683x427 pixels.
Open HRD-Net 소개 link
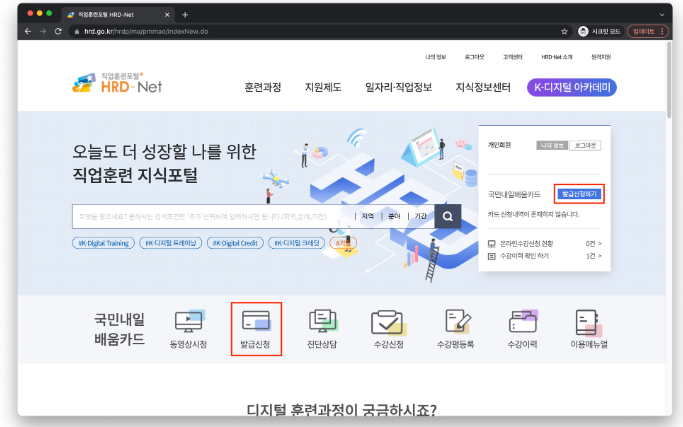(x=557, y=57)
